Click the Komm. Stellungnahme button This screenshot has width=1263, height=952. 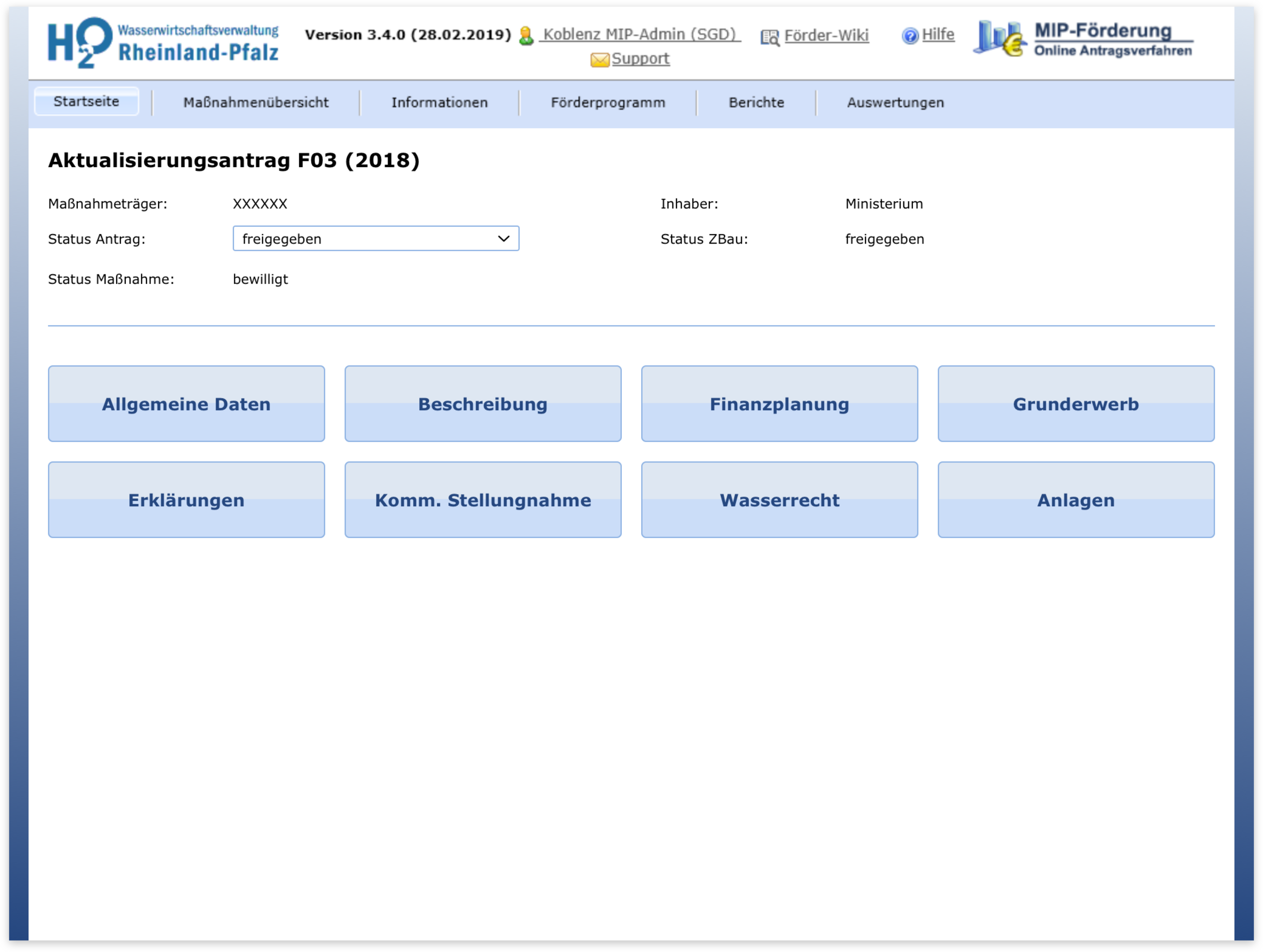coord(482,500)
